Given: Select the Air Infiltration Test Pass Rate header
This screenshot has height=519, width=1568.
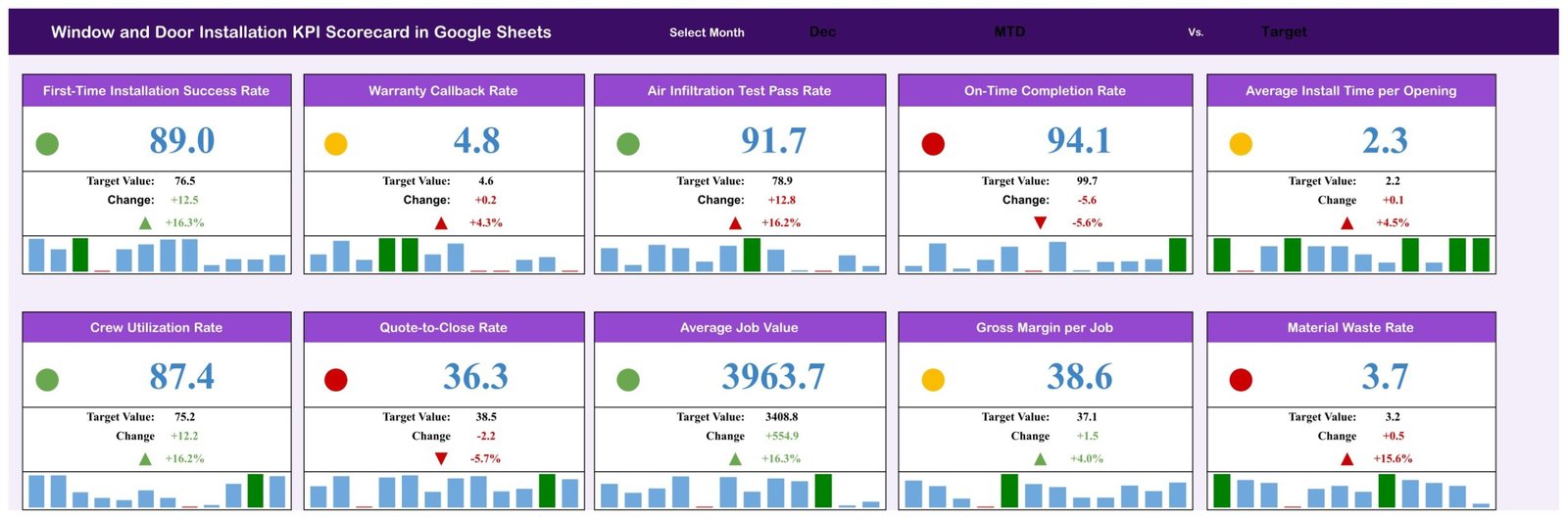Looking at the screenshot, I should (x=740, y=91).
